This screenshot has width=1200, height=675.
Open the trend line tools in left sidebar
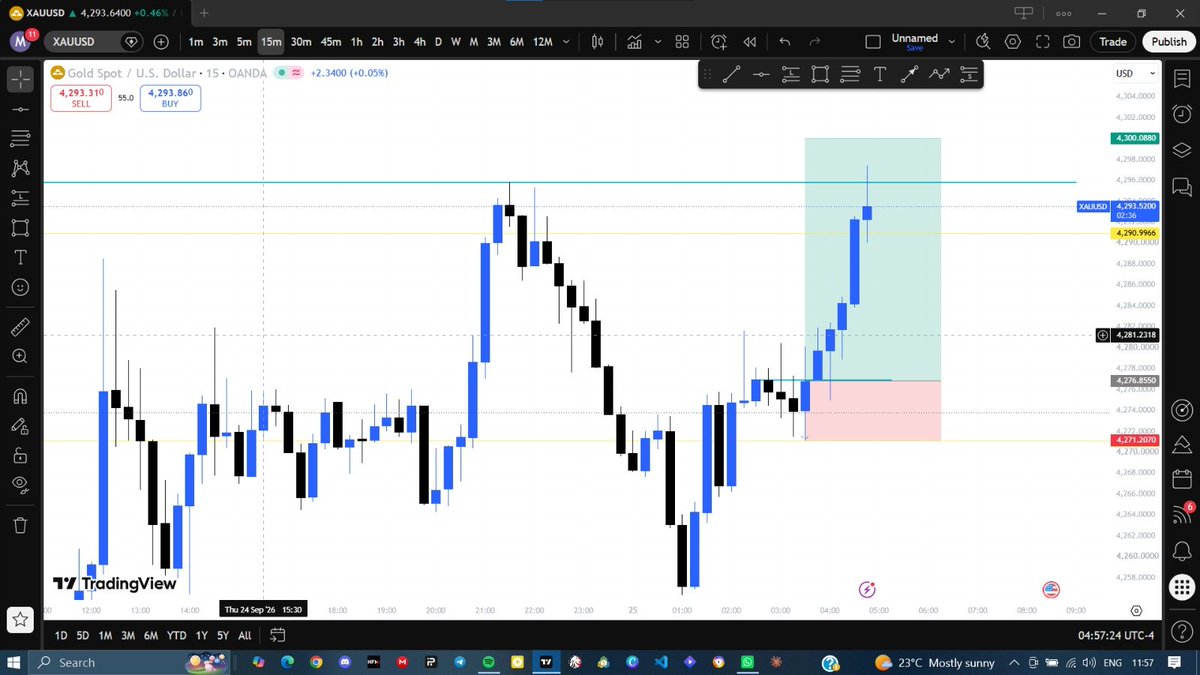[21, 108]
